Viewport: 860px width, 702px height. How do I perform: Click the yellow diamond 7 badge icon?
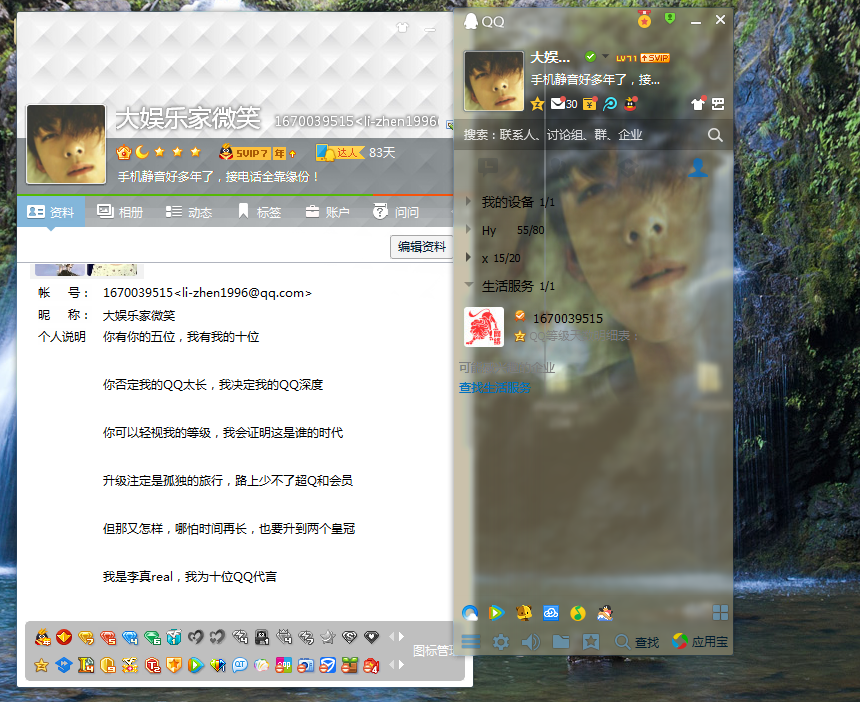[86, 637]
